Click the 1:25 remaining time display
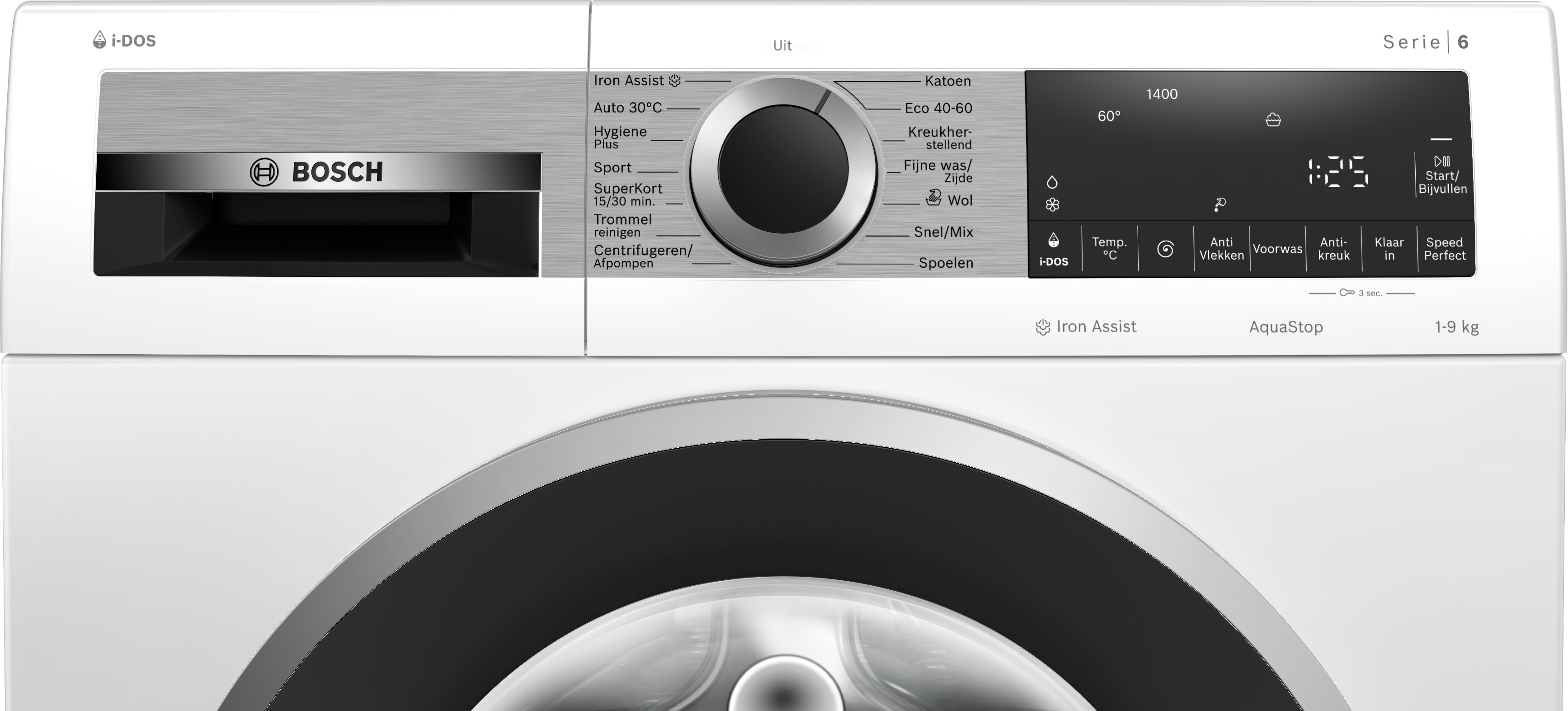Image resolution: width=1568 pixels, height=711 pixels. [1338, 171]
